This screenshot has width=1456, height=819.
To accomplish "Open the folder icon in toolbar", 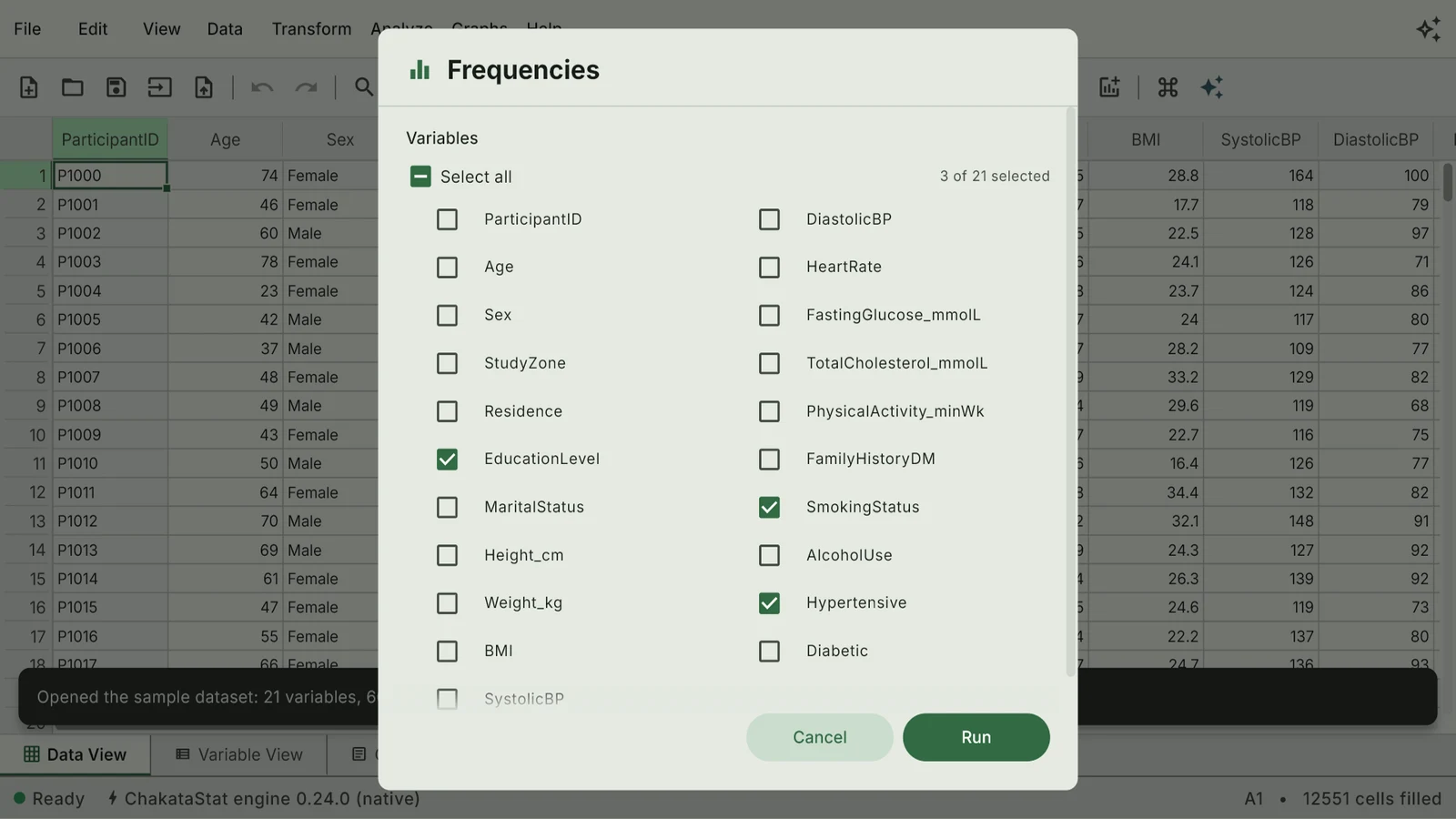I will coord(73,87).
